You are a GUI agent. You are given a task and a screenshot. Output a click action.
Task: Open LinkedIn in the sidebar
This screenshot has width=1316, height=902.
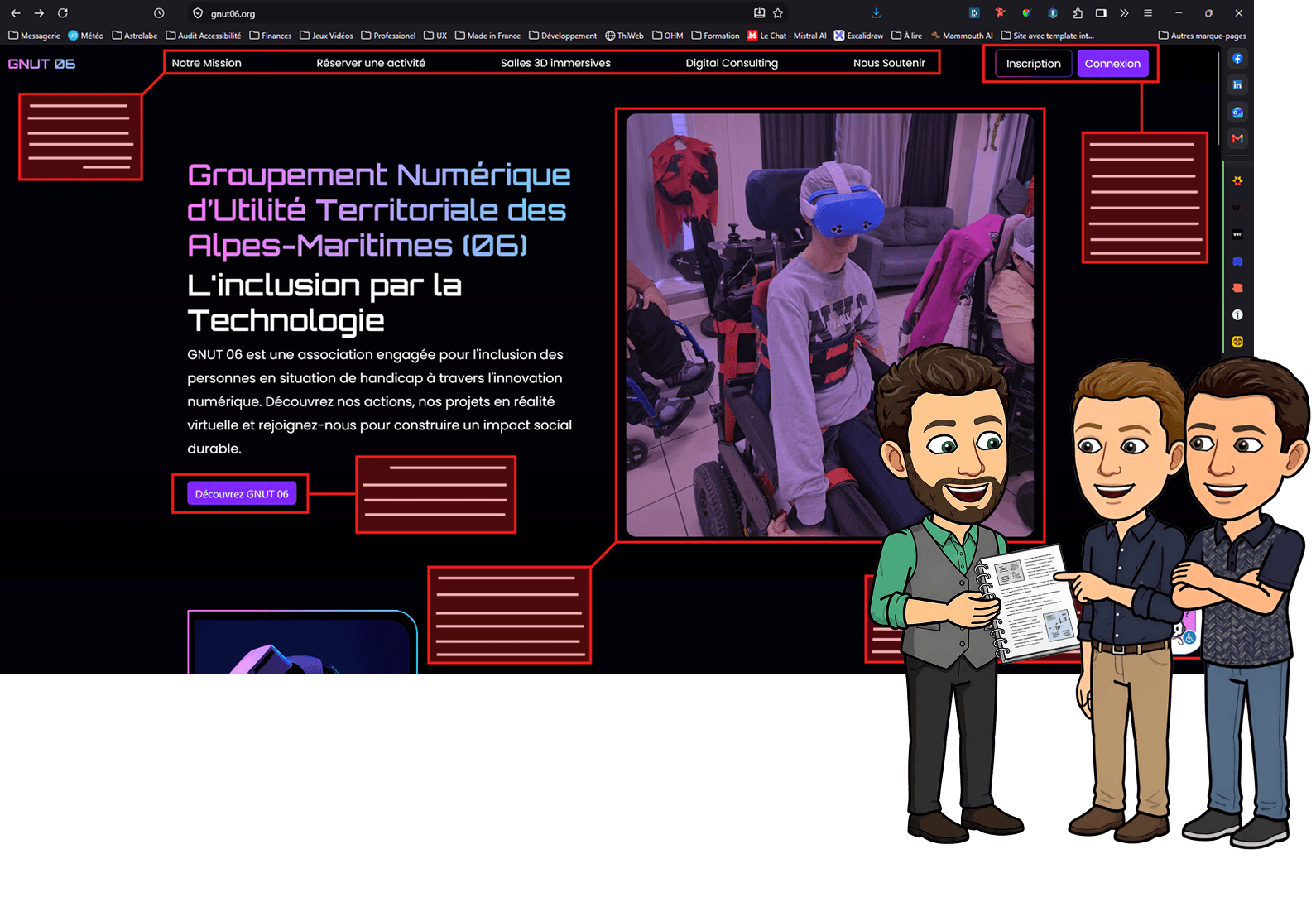coord(1237,85)
